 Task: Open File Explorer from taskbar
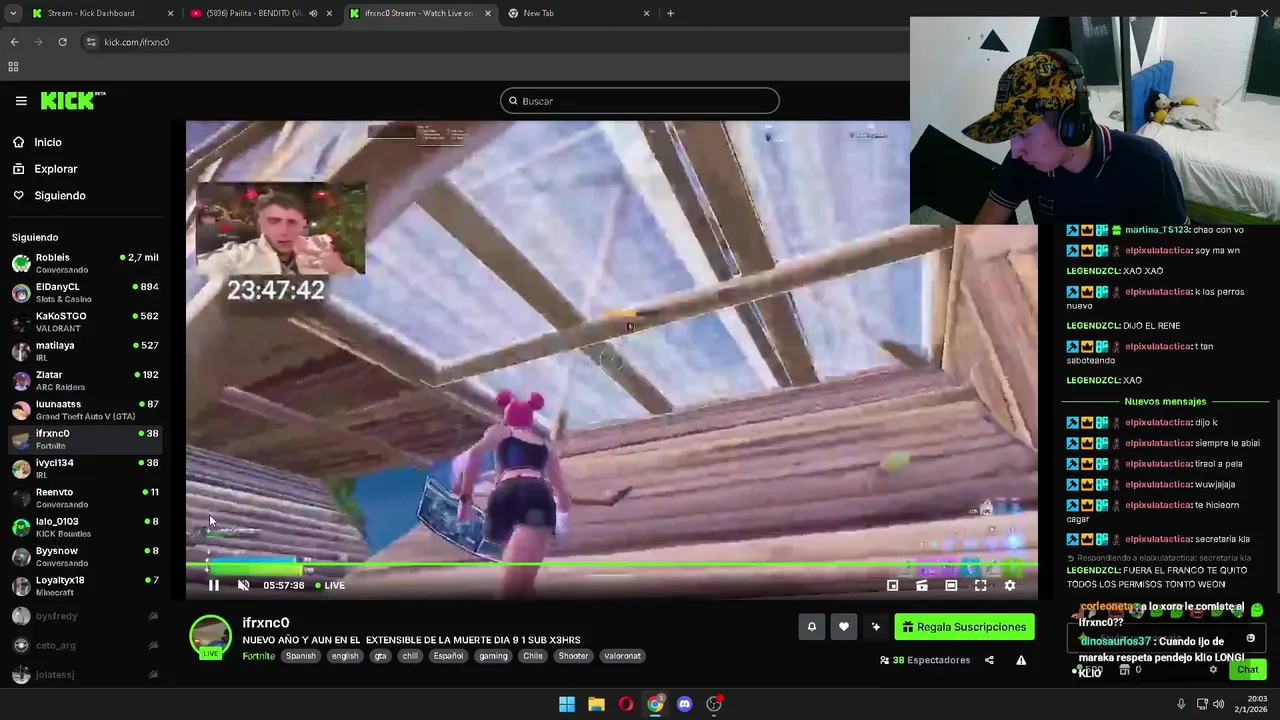point(596,704)
